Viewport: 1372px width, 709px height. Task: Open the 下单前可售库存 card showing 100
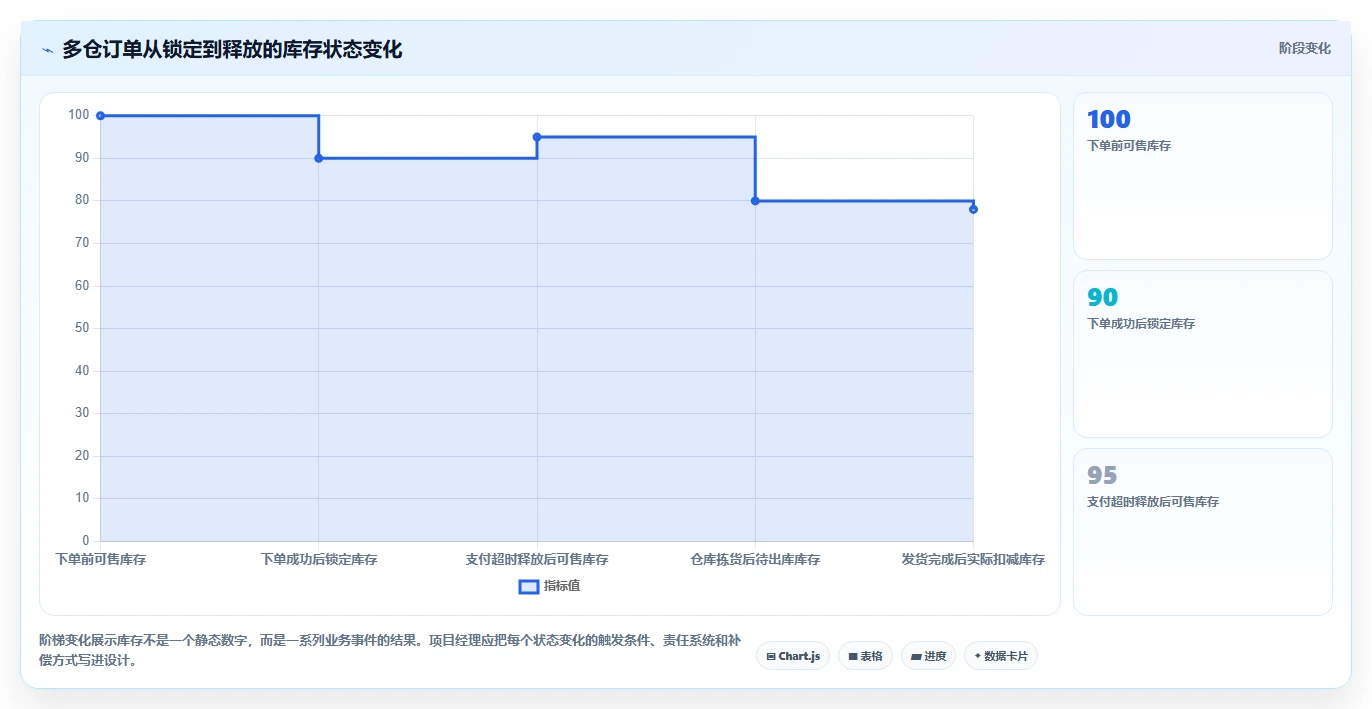coord(1202,176)
